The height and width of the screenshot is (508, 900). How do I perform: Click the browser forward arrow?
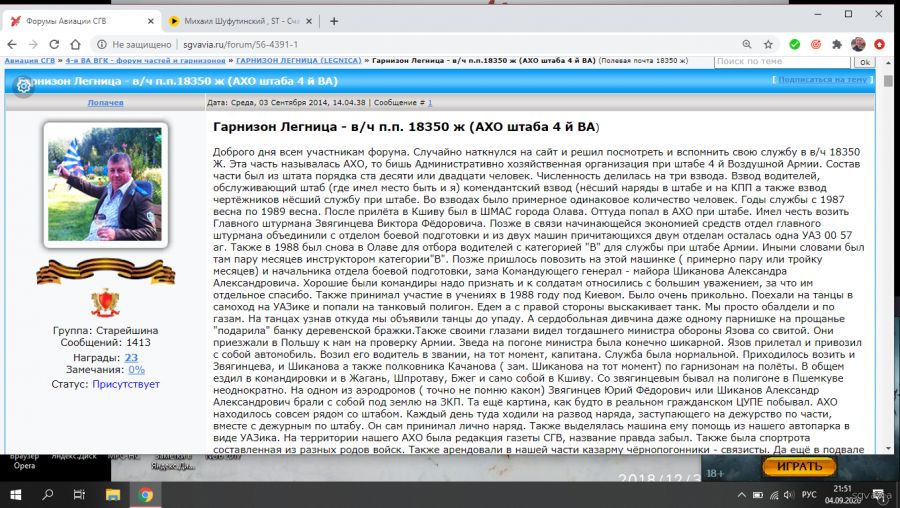[x=33, y=44]
